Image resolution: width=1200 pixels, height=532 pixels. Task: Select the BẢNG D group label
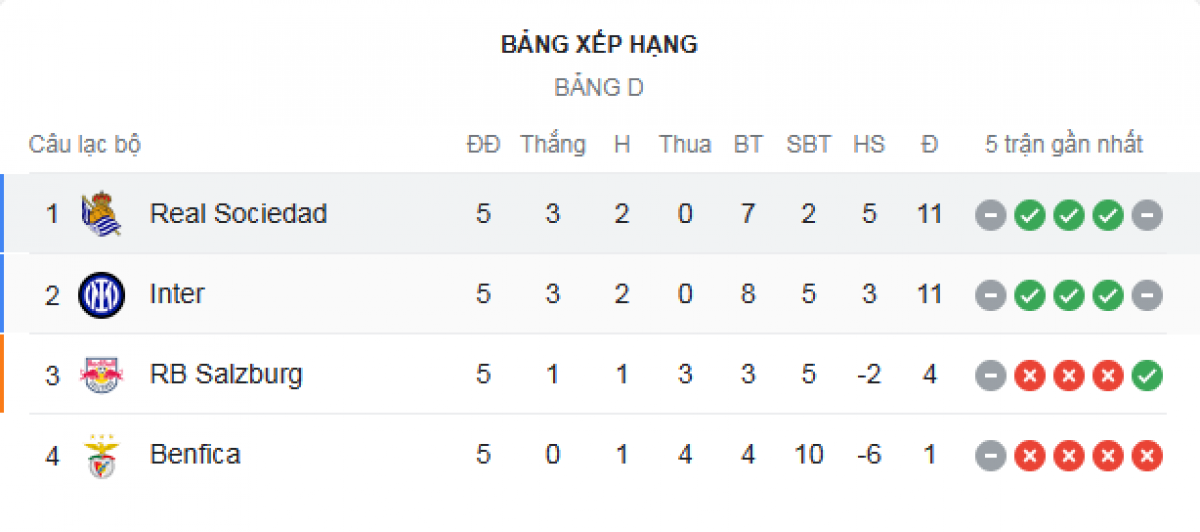point(599,88)
